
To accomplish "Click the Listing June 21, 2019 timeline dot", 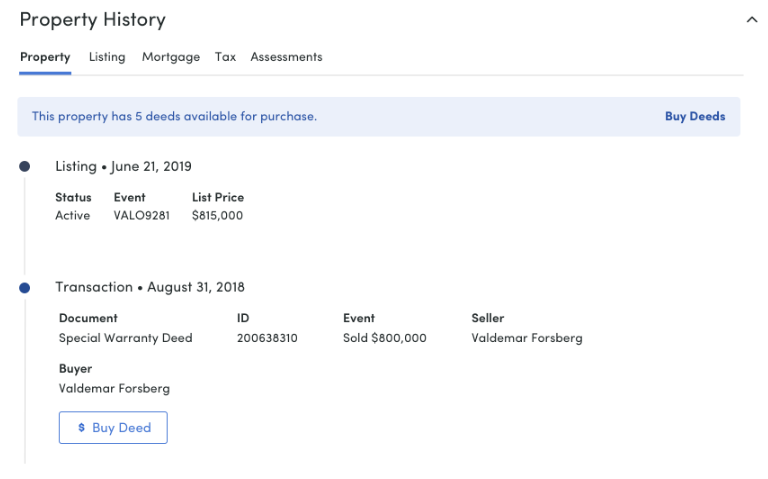I will point(24,167).
